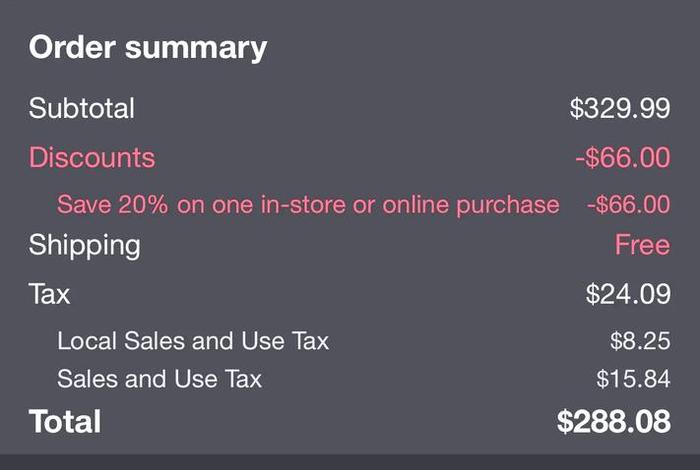700x470 pixels.
Task: Tap the Tax label
Action: [50, 294]
